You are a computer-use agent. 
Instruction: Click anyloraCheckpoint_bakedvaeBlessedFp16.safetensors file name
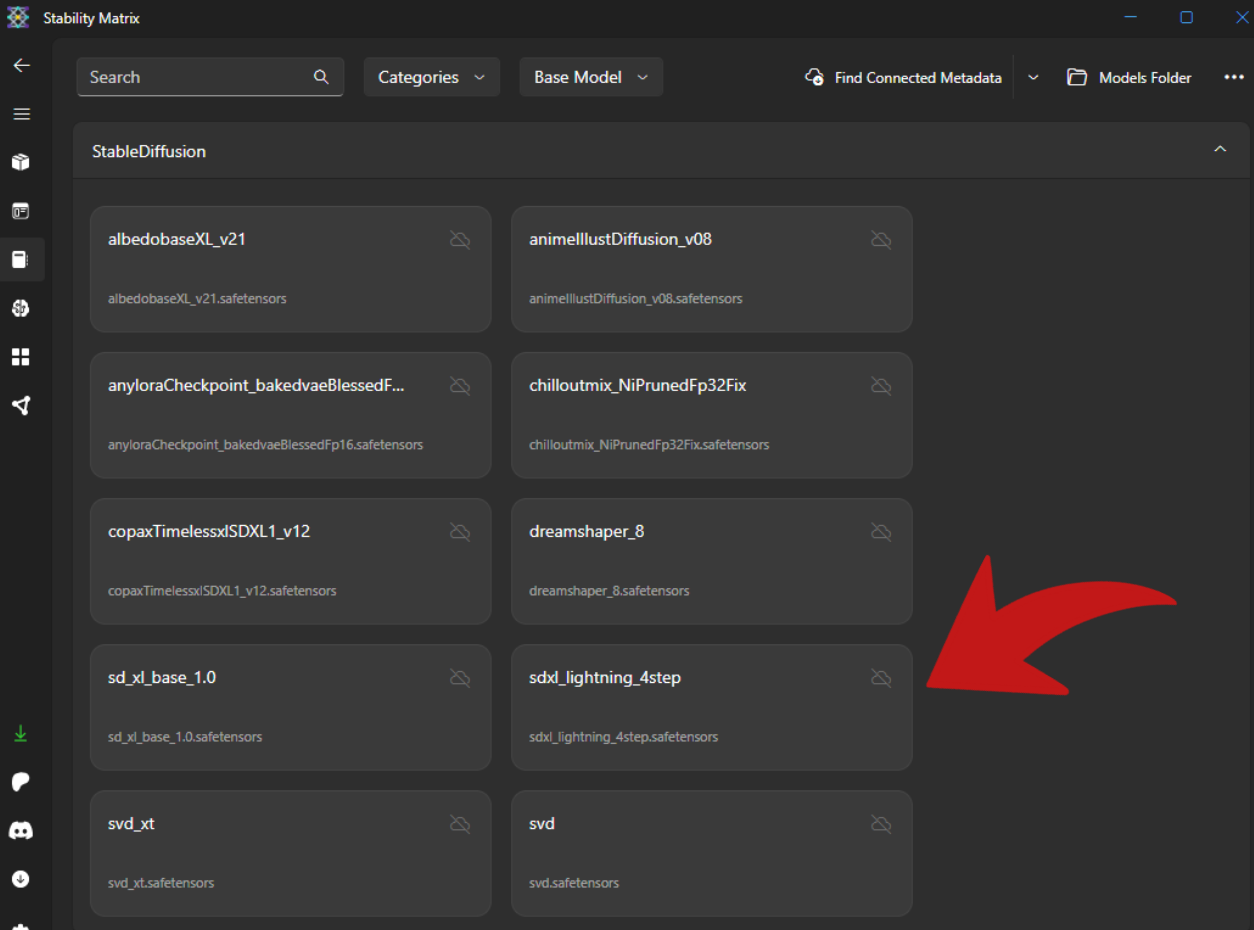265,444
